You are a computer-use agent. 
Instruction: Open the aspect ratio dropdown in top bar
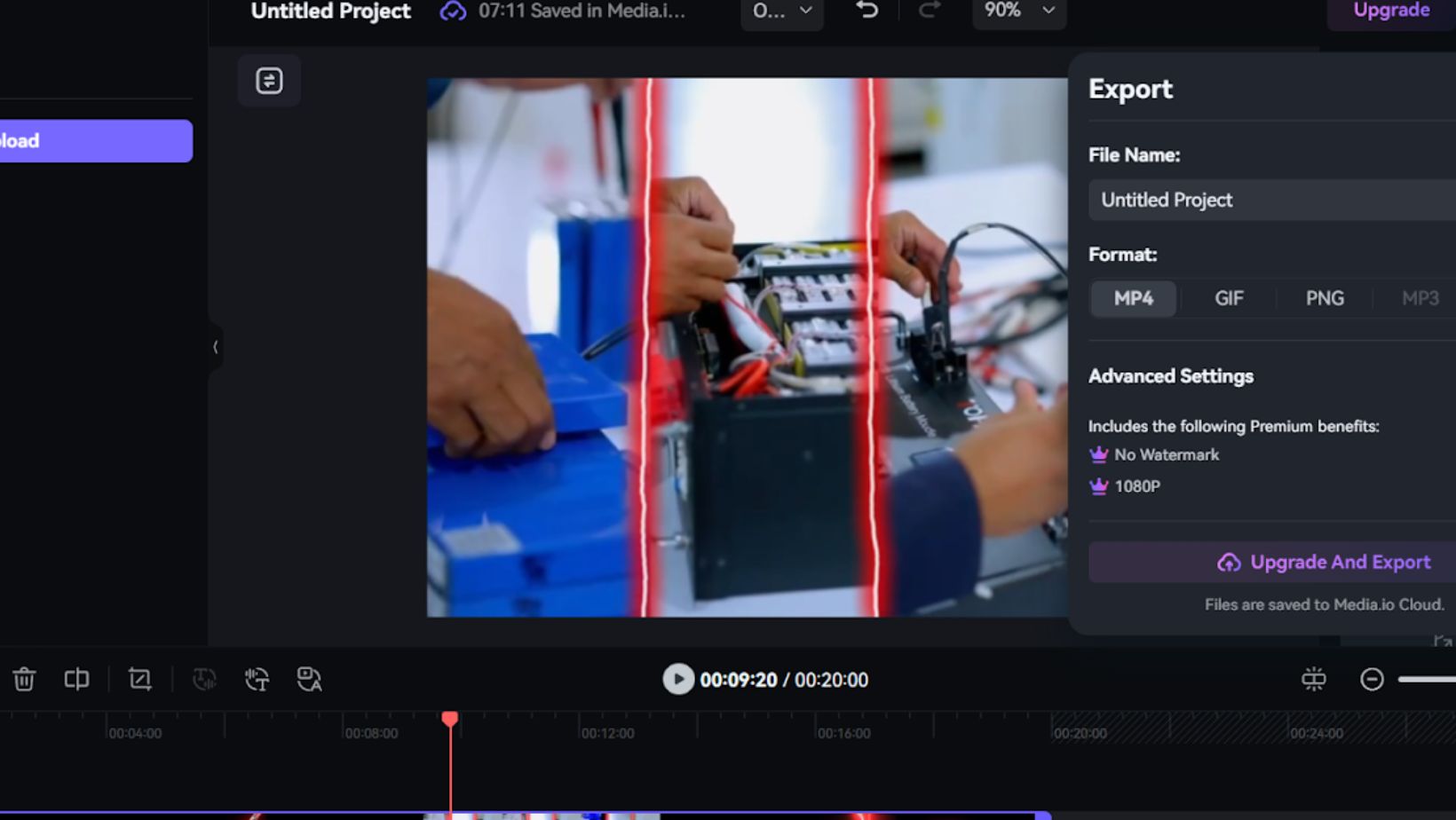781,12
